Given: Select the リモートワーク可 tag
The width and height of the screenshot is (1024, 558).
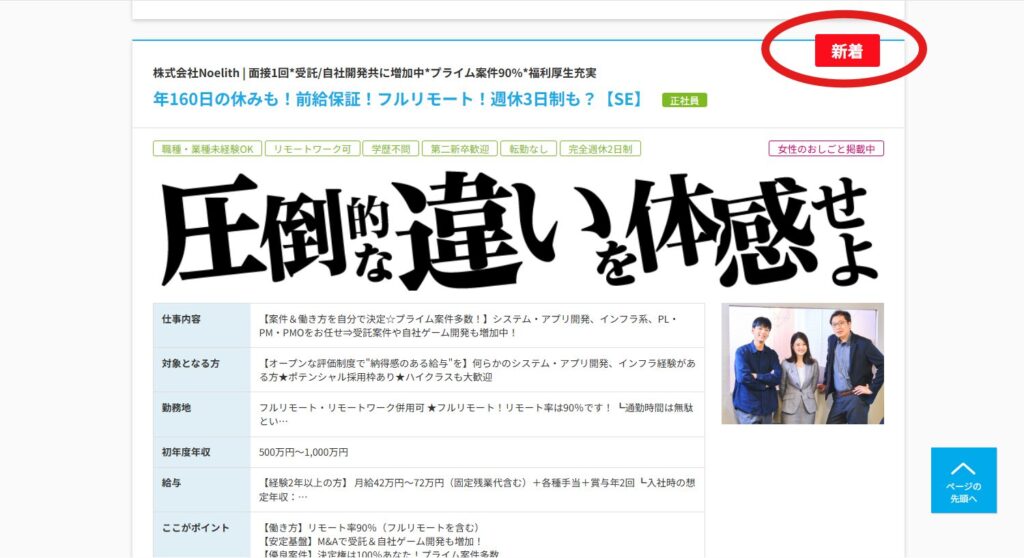Looking at the screenshot, I should 311,149.
